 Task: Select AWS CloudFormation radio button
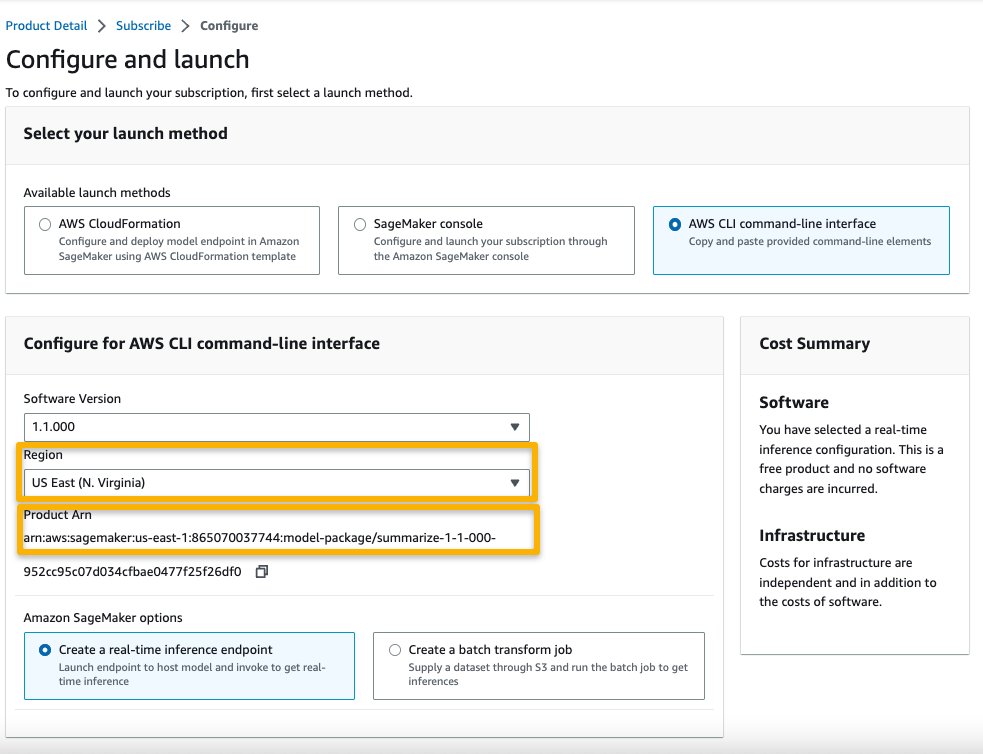[45, 224]
